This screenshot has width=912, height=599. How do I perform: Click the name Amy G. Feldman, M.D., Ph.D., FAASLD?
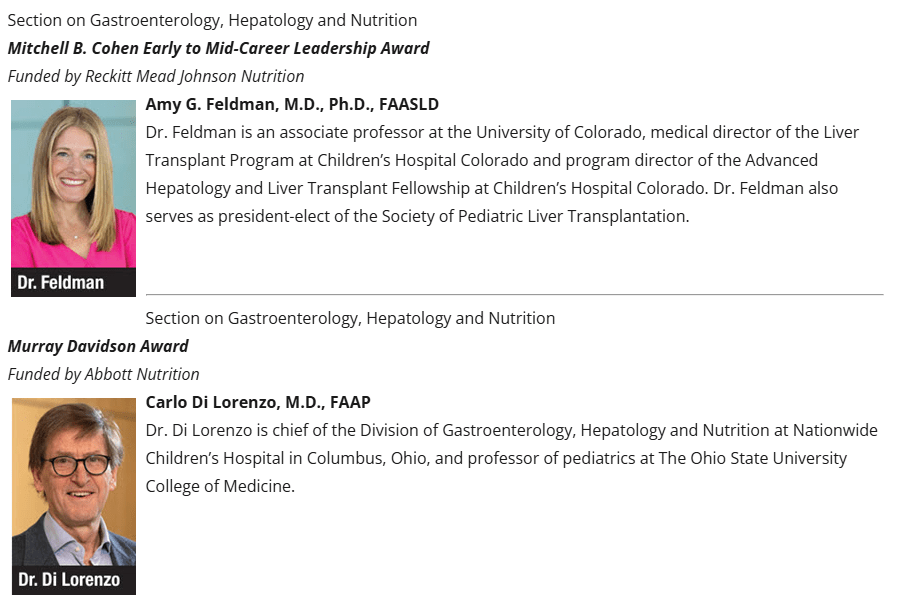[292, 104]
